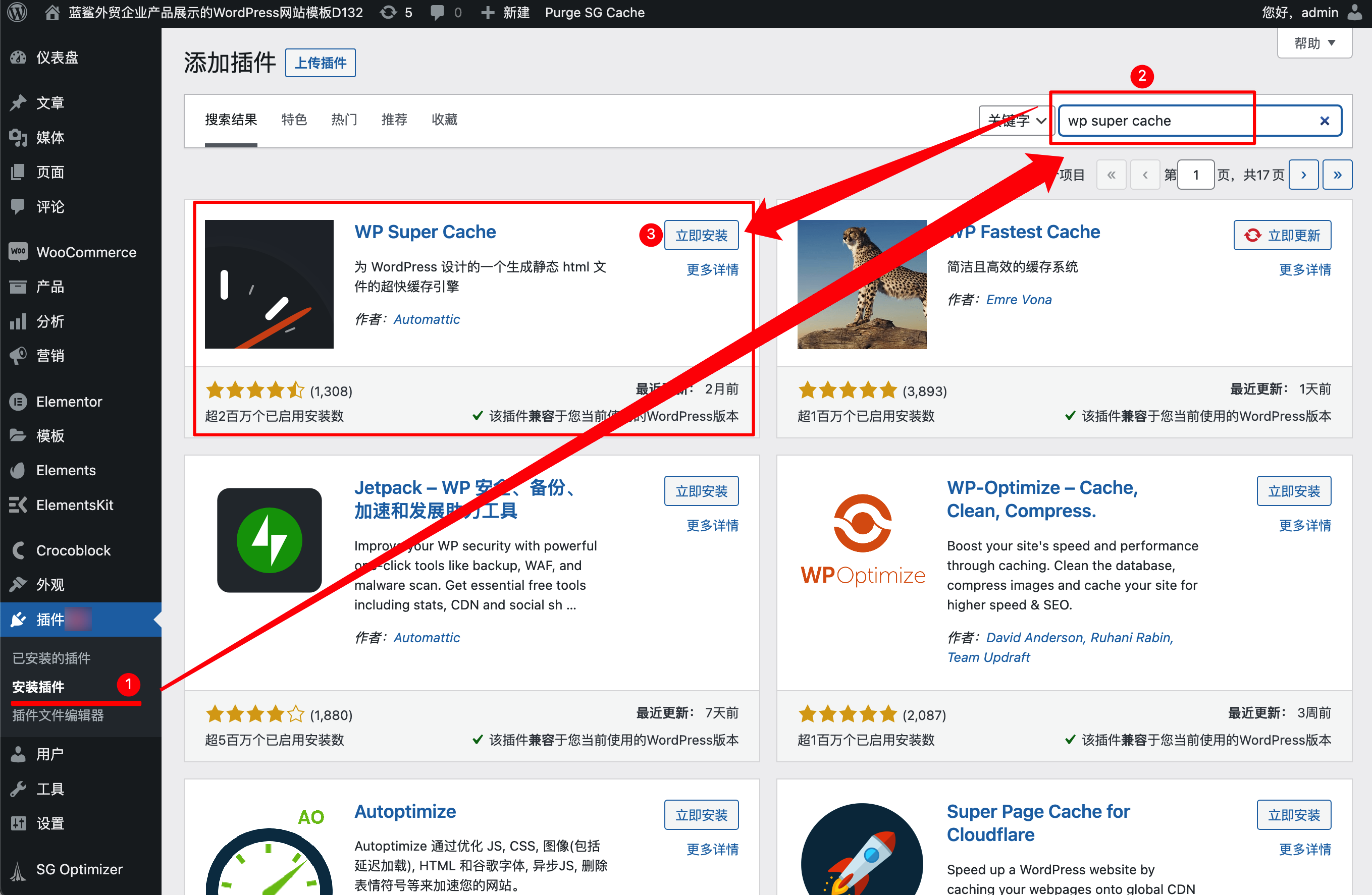This screenshot has width=1372, height=895.
Task: Switch to 收藏 favorites tab
Action: pos(444,120)
